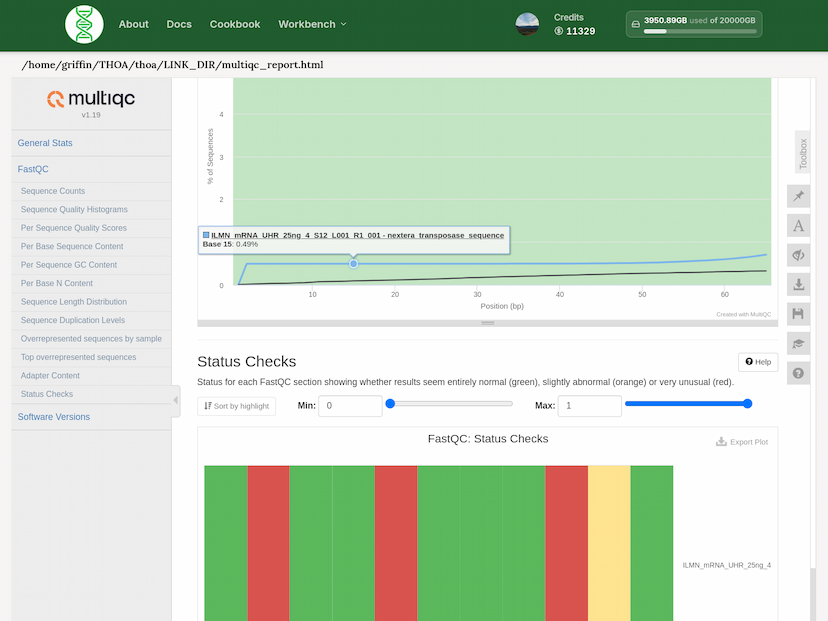Image resolution: width=828 pixels, height=621 pixels.
Task: Click the user avatar picture
Action: (x=527, y=24)
